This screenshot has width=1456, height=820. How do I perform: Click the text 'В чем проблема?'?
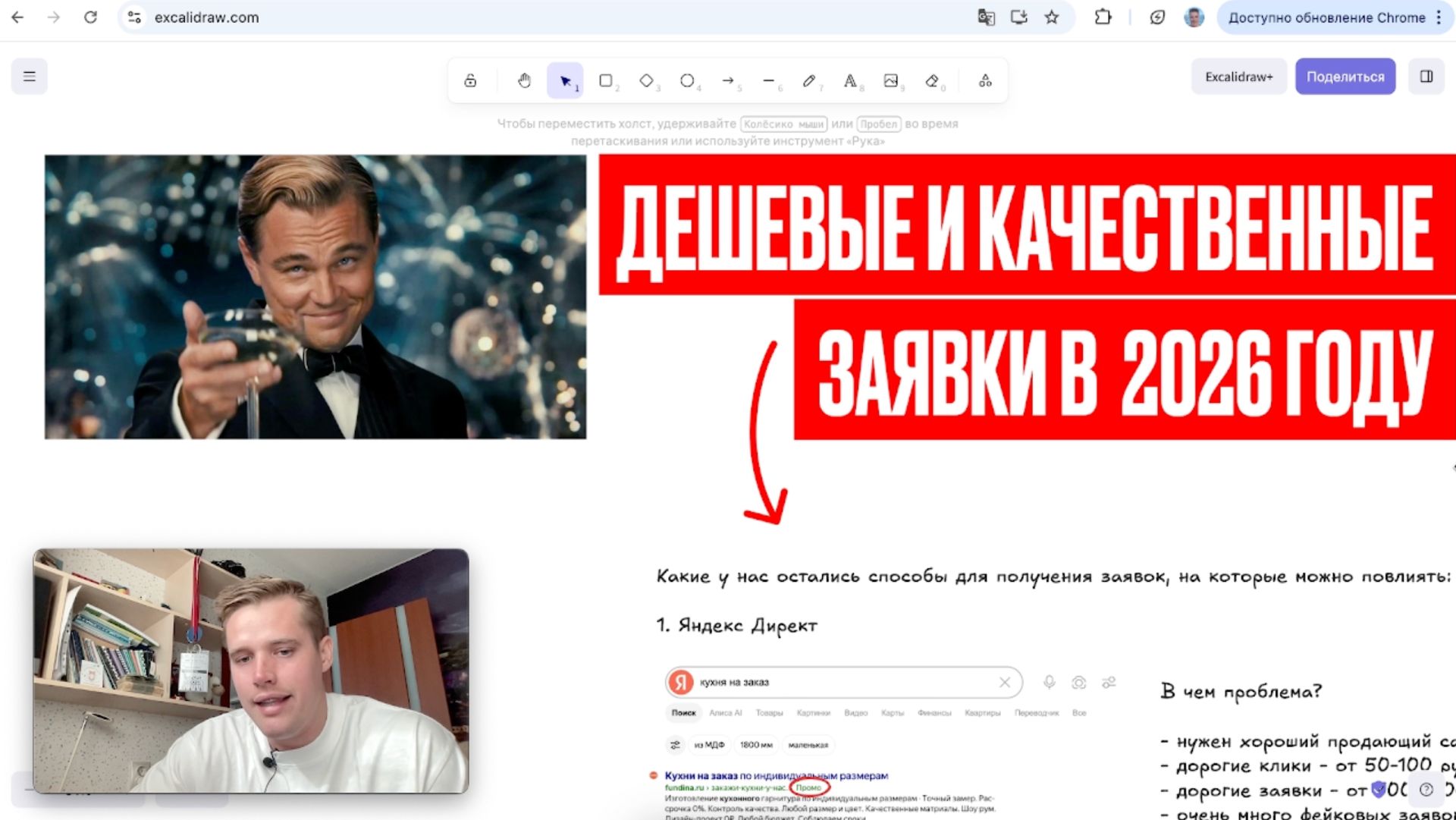coord(1241,692)
